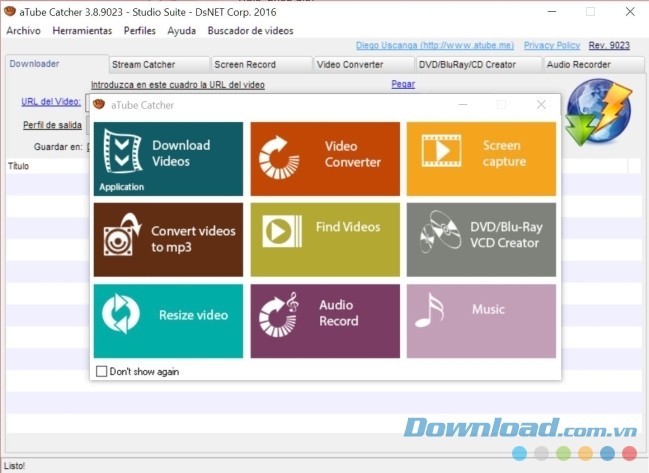649x473 pixels.
Task: Close the aTube Catcher launcher dialog
Action: (x=541, y=104)
